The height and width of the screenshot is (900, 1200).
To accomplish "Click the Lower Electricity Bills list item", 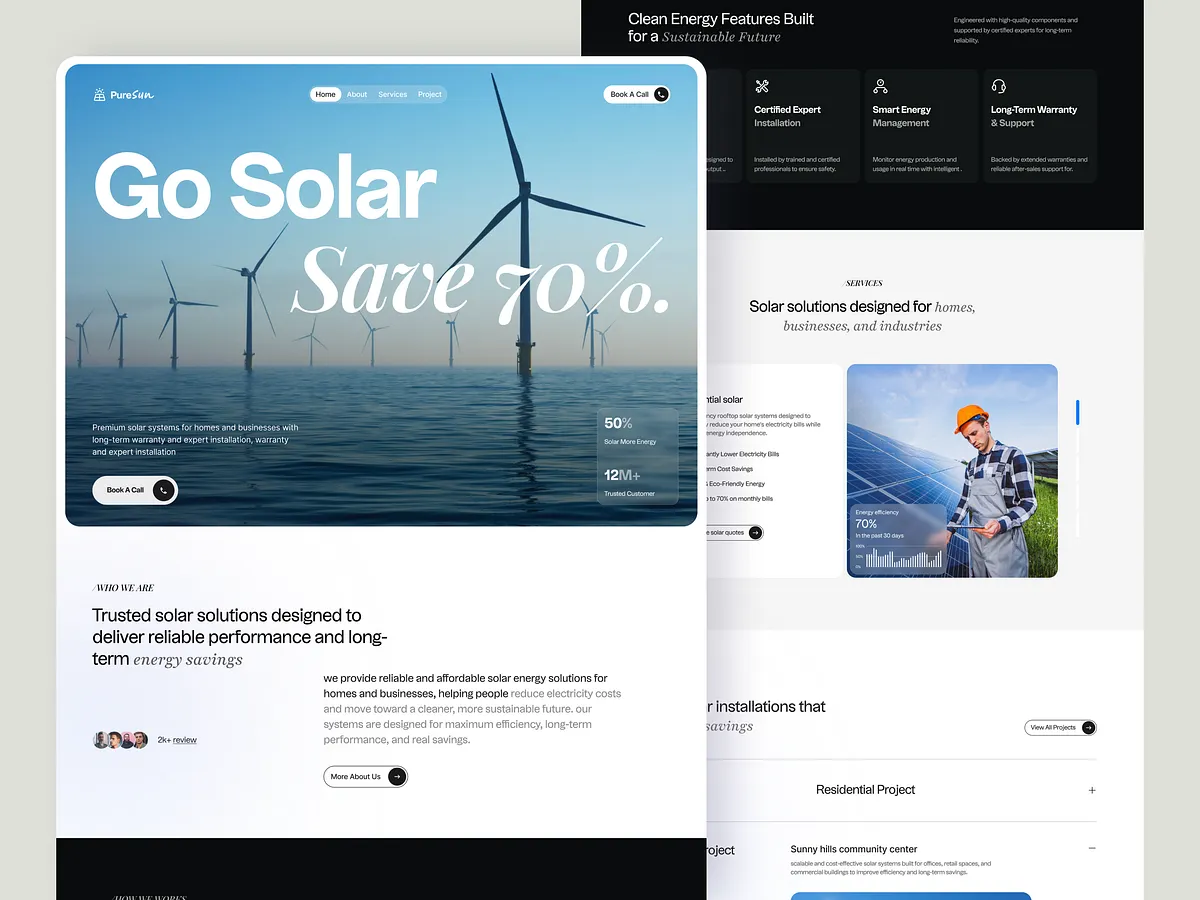I will 742,454.
